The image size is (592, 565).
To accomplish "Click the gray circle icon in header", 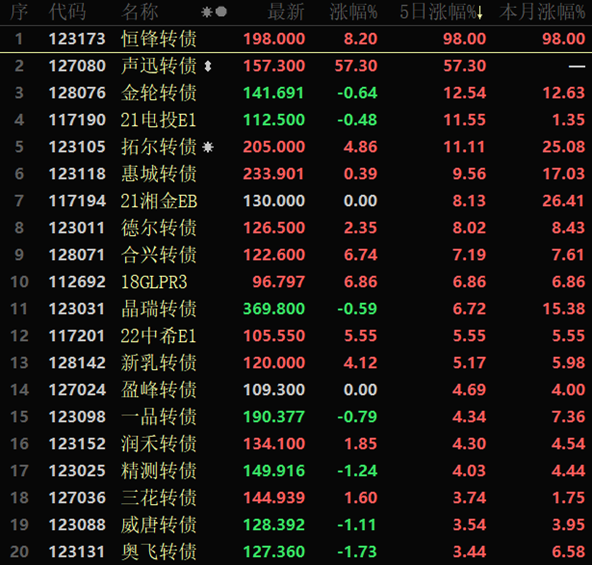I will coord(221,12).
